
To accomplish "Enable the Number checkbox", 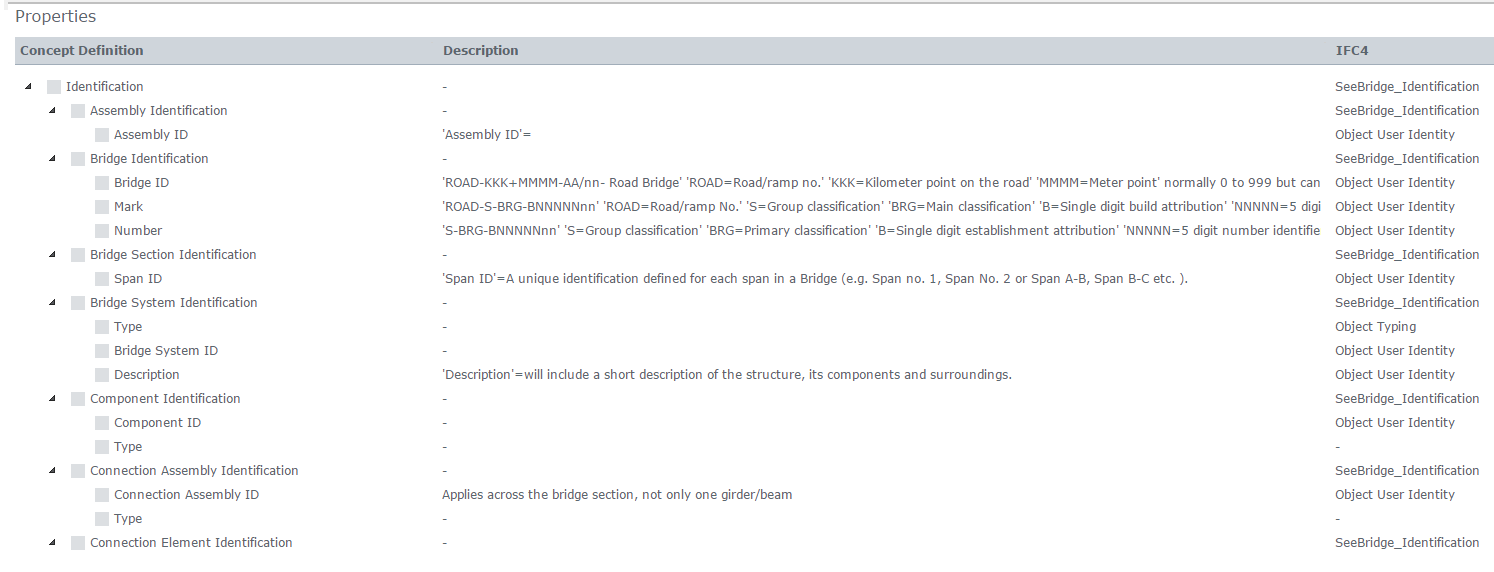I will pos(102,231).
